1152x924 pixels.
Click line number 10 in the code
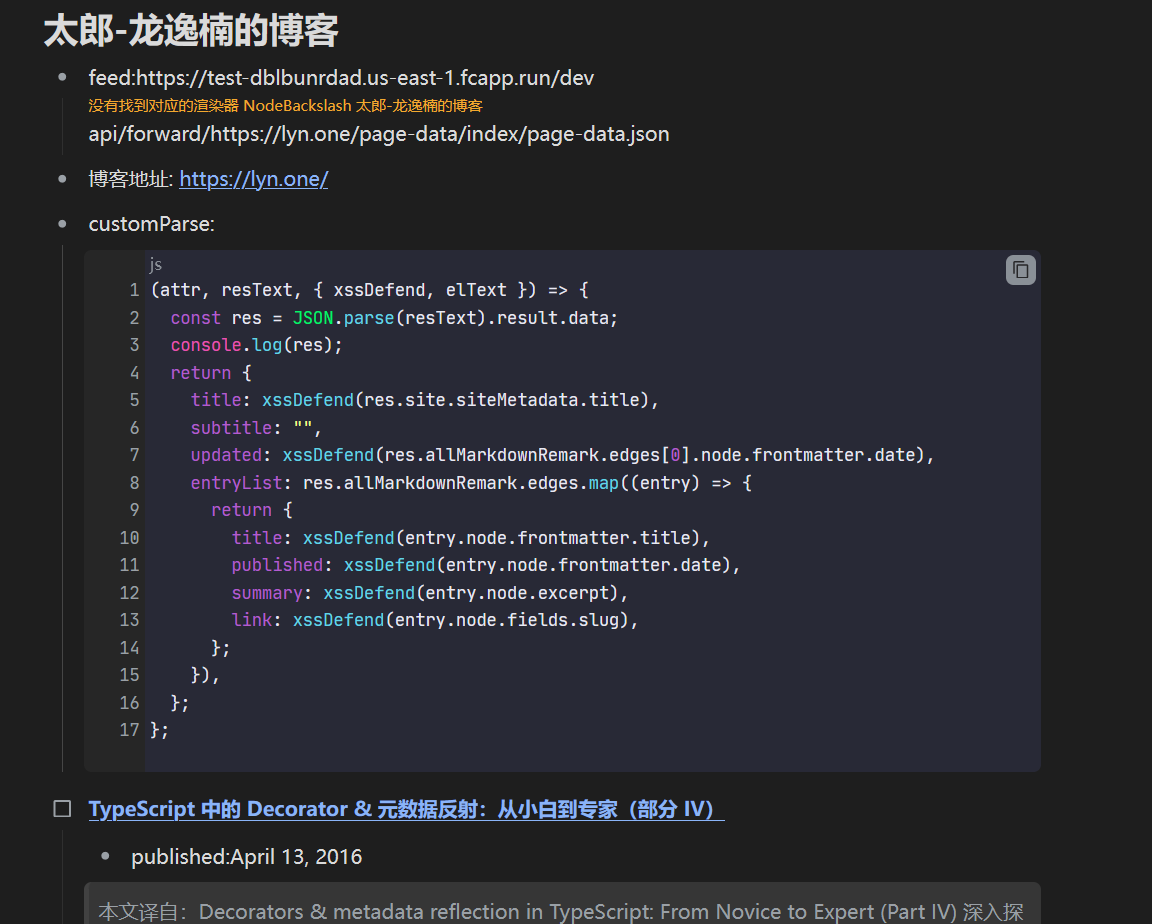[x=129, y=537]
